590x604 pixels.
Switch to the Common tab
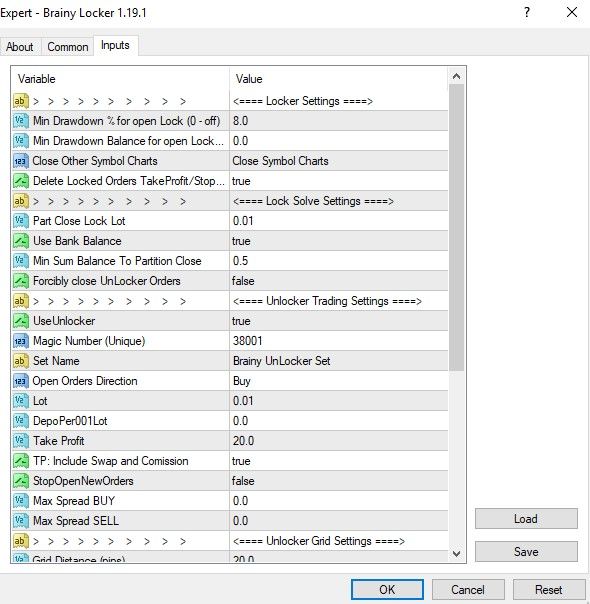point(68,47)
